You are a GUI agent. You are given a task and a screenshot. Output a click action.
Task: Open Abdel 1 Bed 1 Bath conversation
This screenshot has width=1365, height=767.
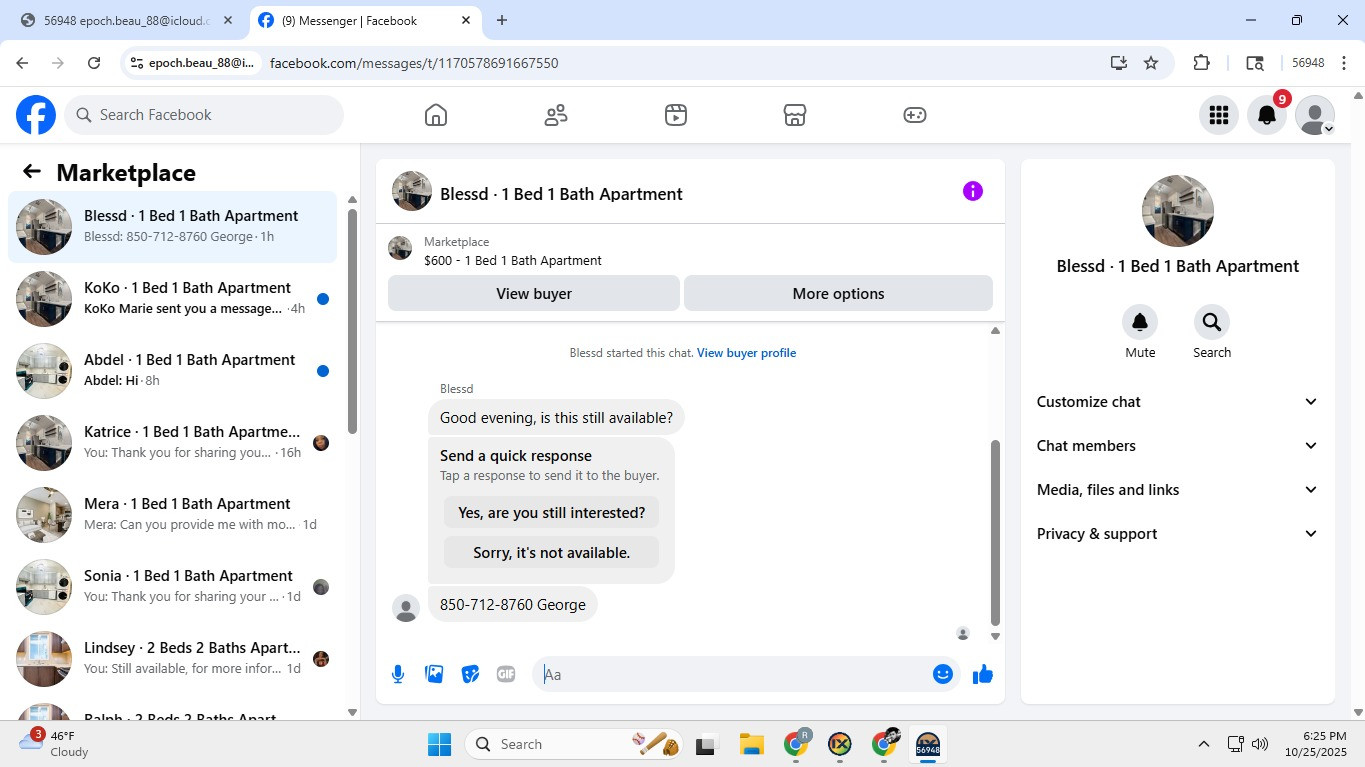click(x=173, y=371)
